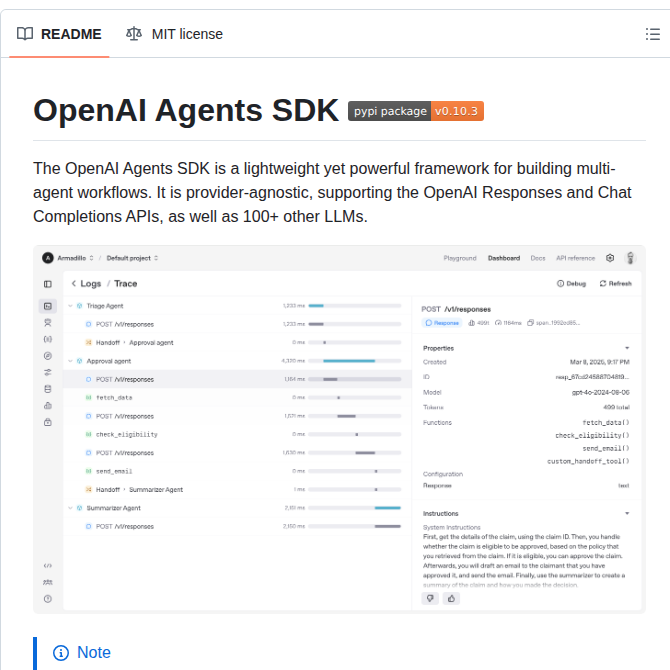Click the Refresh button in trace view
This screenshot has width=670, height=670.
click(615, 283)
